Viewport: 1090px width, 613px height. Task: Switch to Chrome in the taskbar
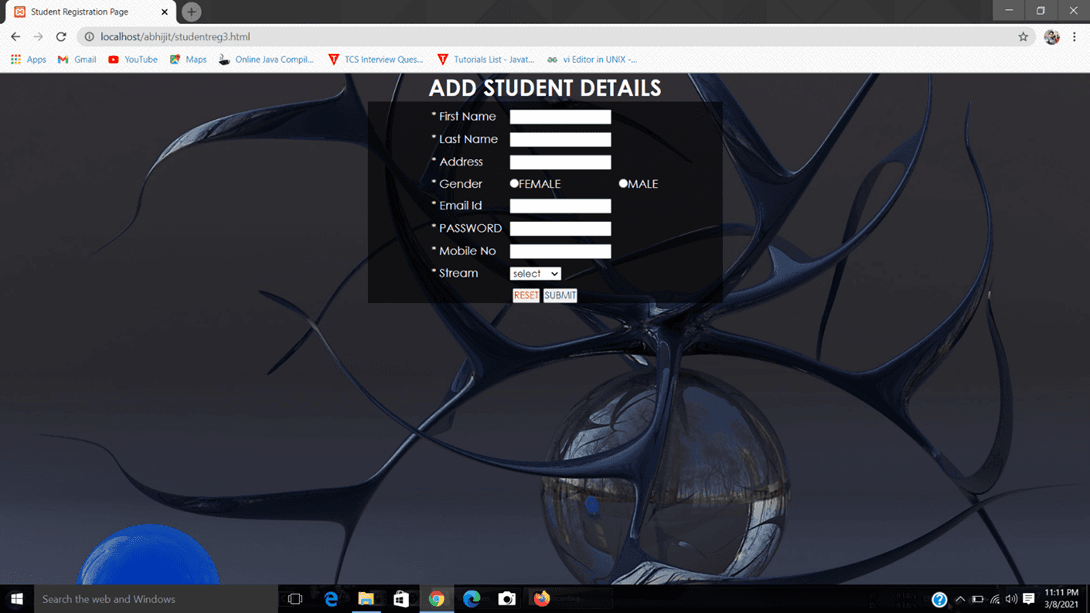coord(437,598)
